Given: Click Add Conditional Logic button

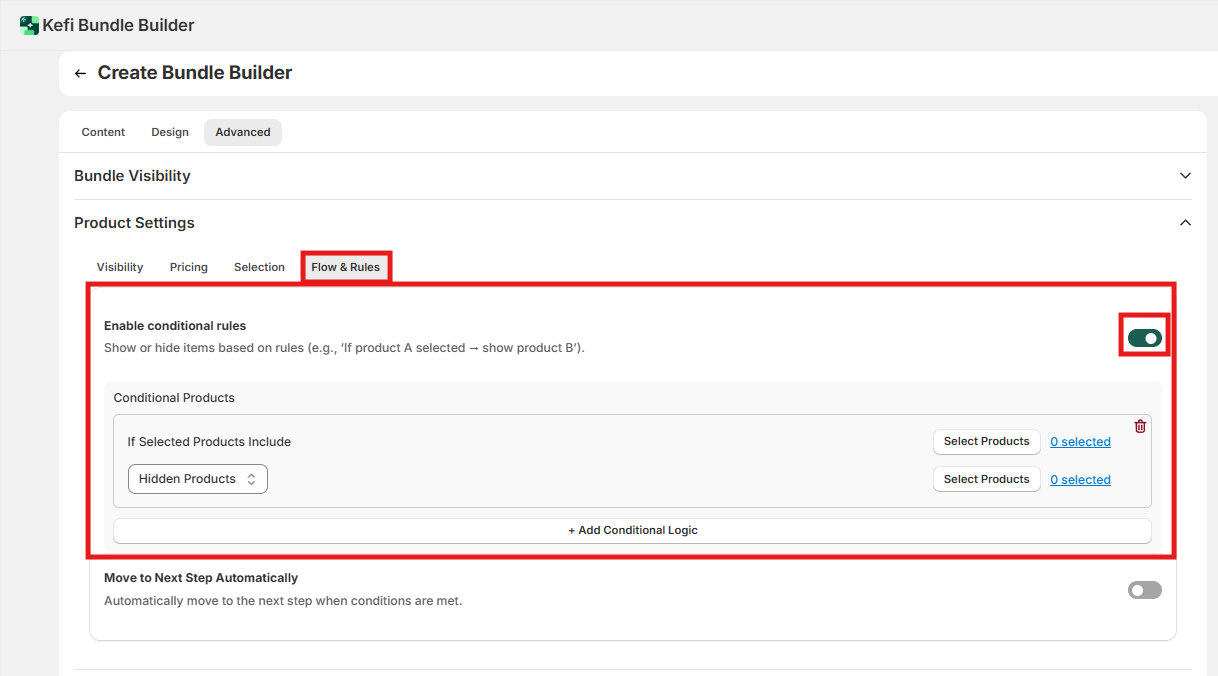Looking at the screenshot, I should (x=632, y=530).
